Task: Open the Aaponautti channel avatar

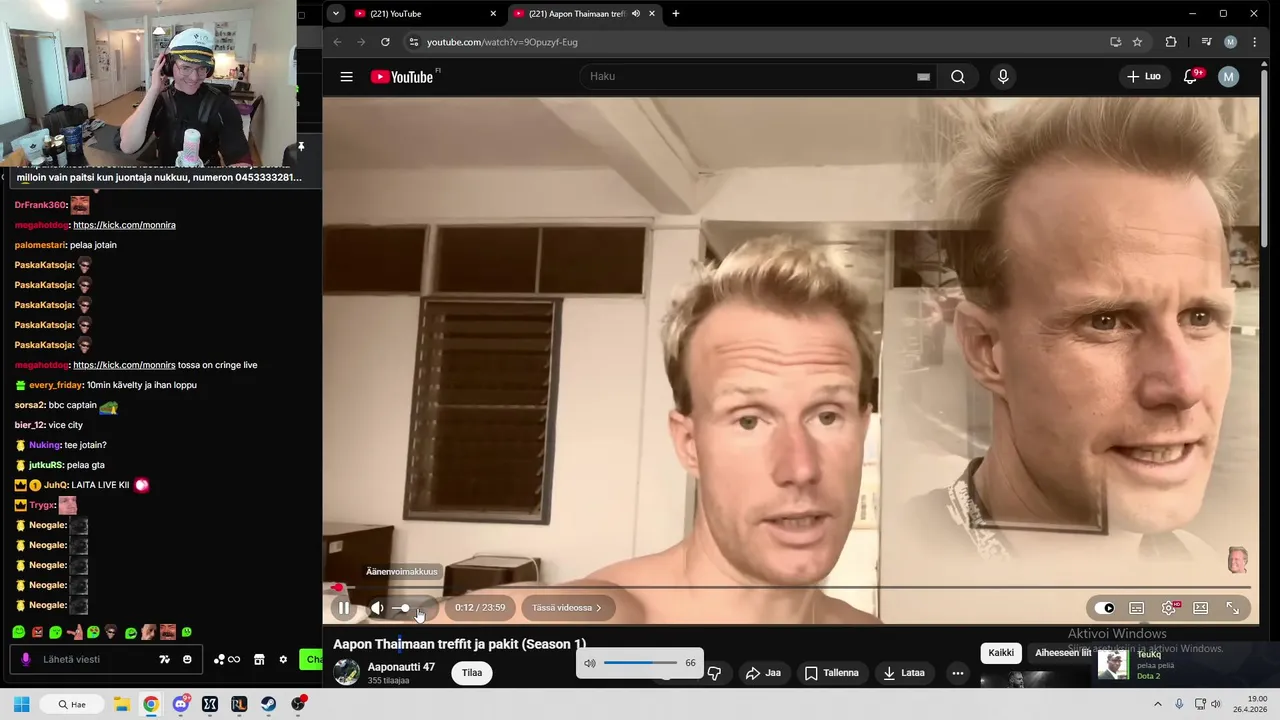Action: 346,672
